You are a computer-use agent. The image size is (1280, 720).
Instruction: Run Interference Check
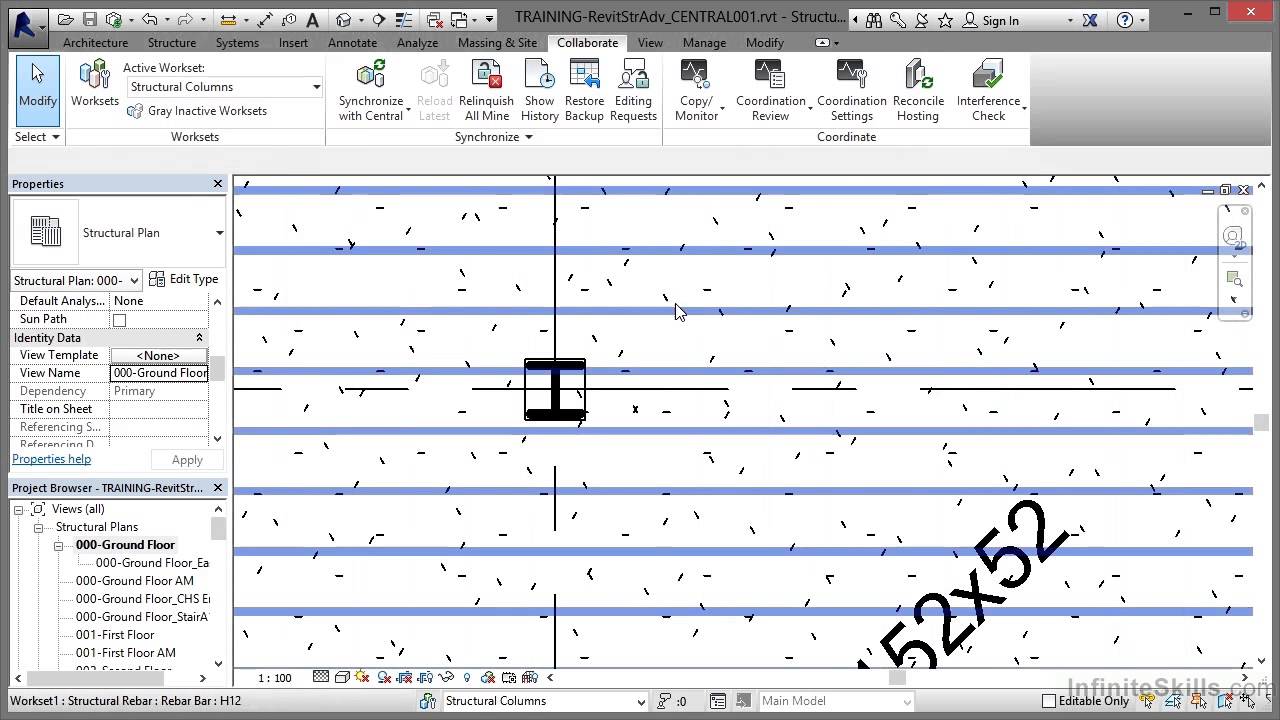click(x=988, y=90)
